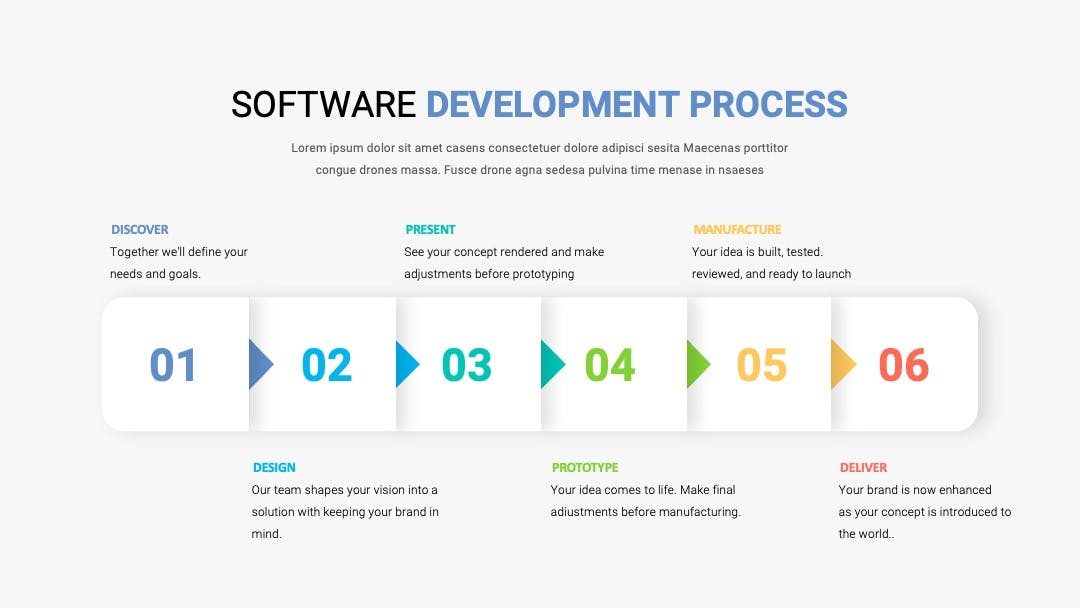Select the number 01 step

click(x=173, y=365)
